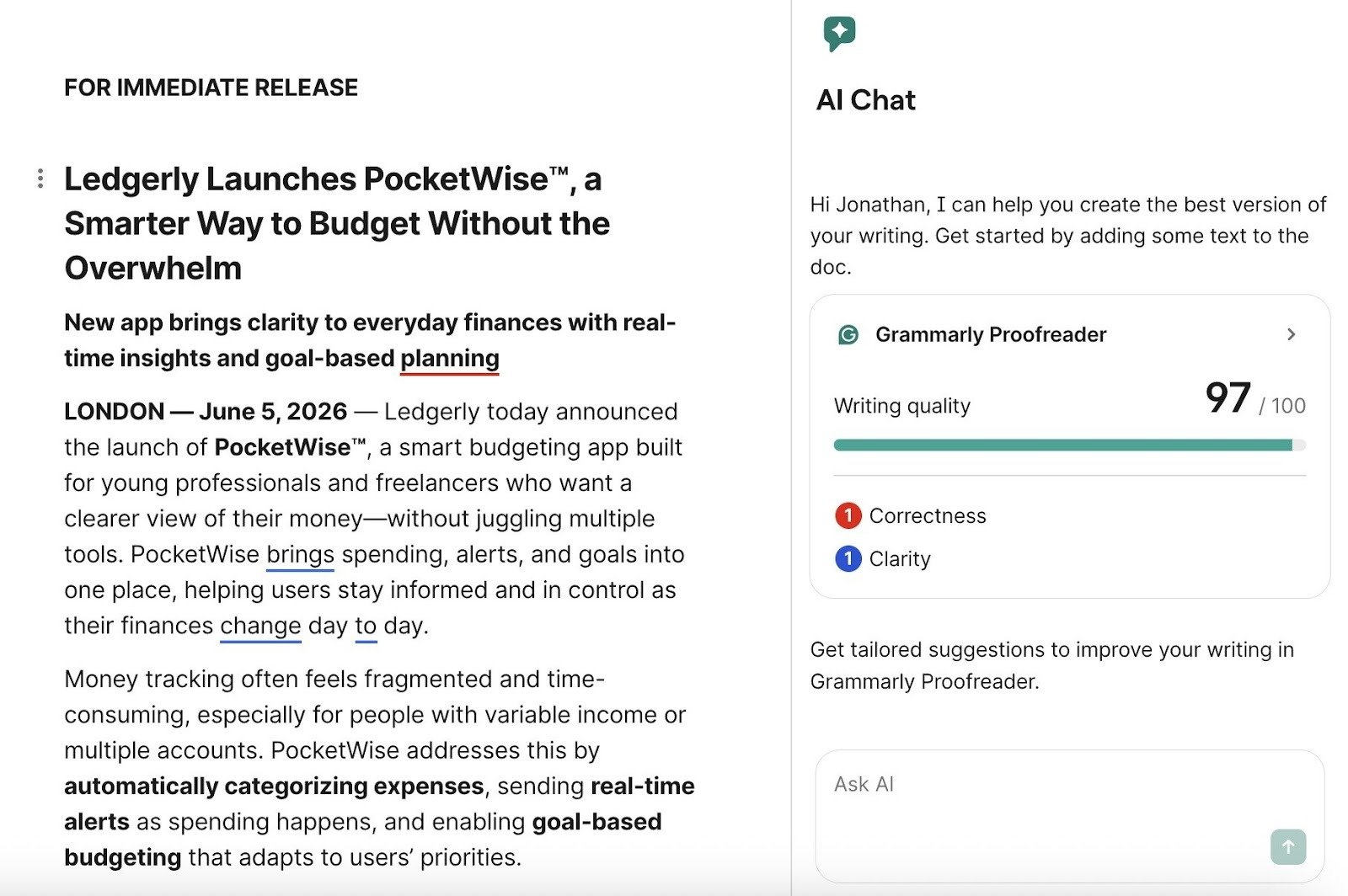
Task: Open the Clarity suggestions list
Action: point(898,558)
